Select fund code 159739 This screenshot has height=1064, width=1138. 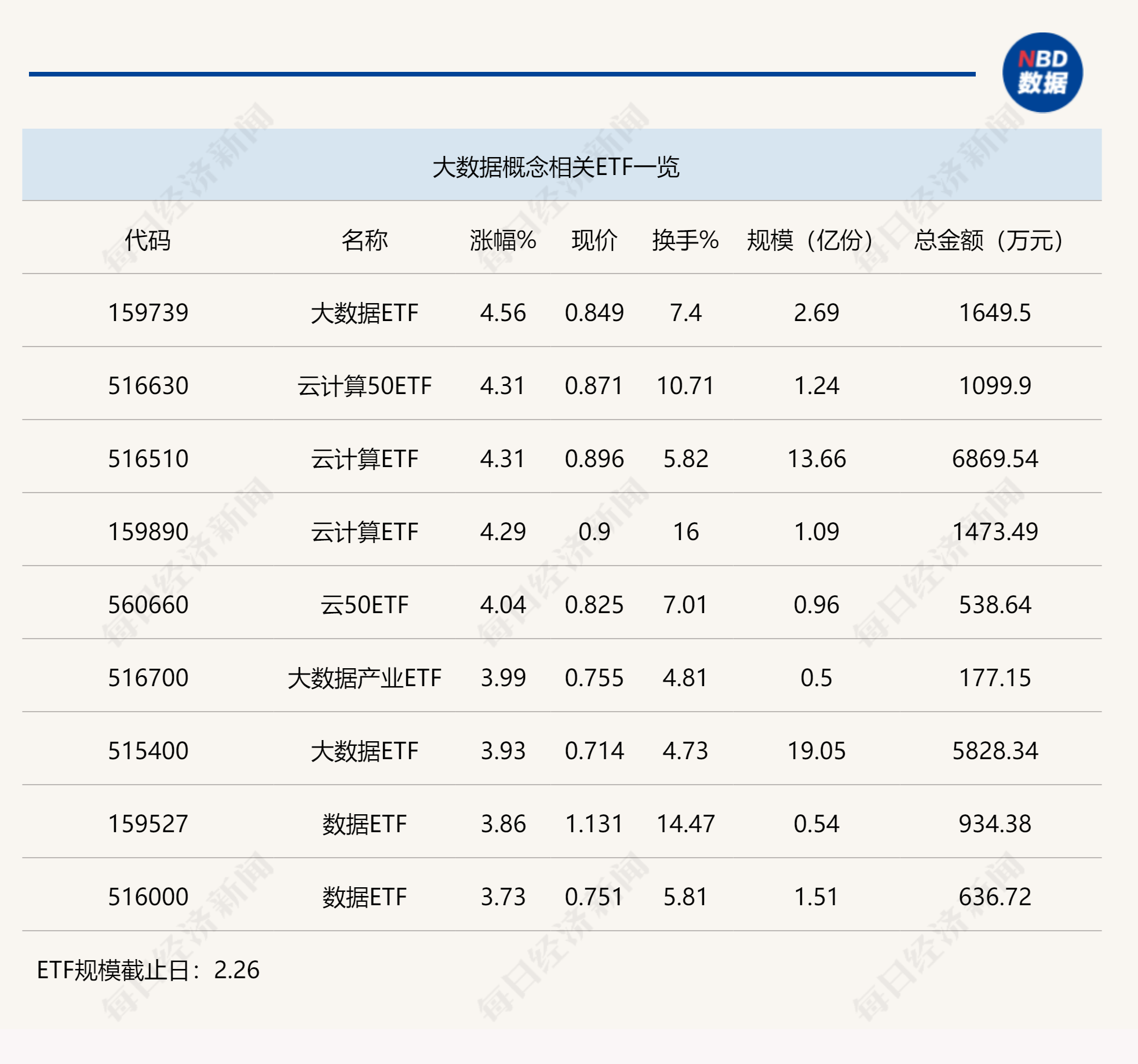click(x=148, y=313)
